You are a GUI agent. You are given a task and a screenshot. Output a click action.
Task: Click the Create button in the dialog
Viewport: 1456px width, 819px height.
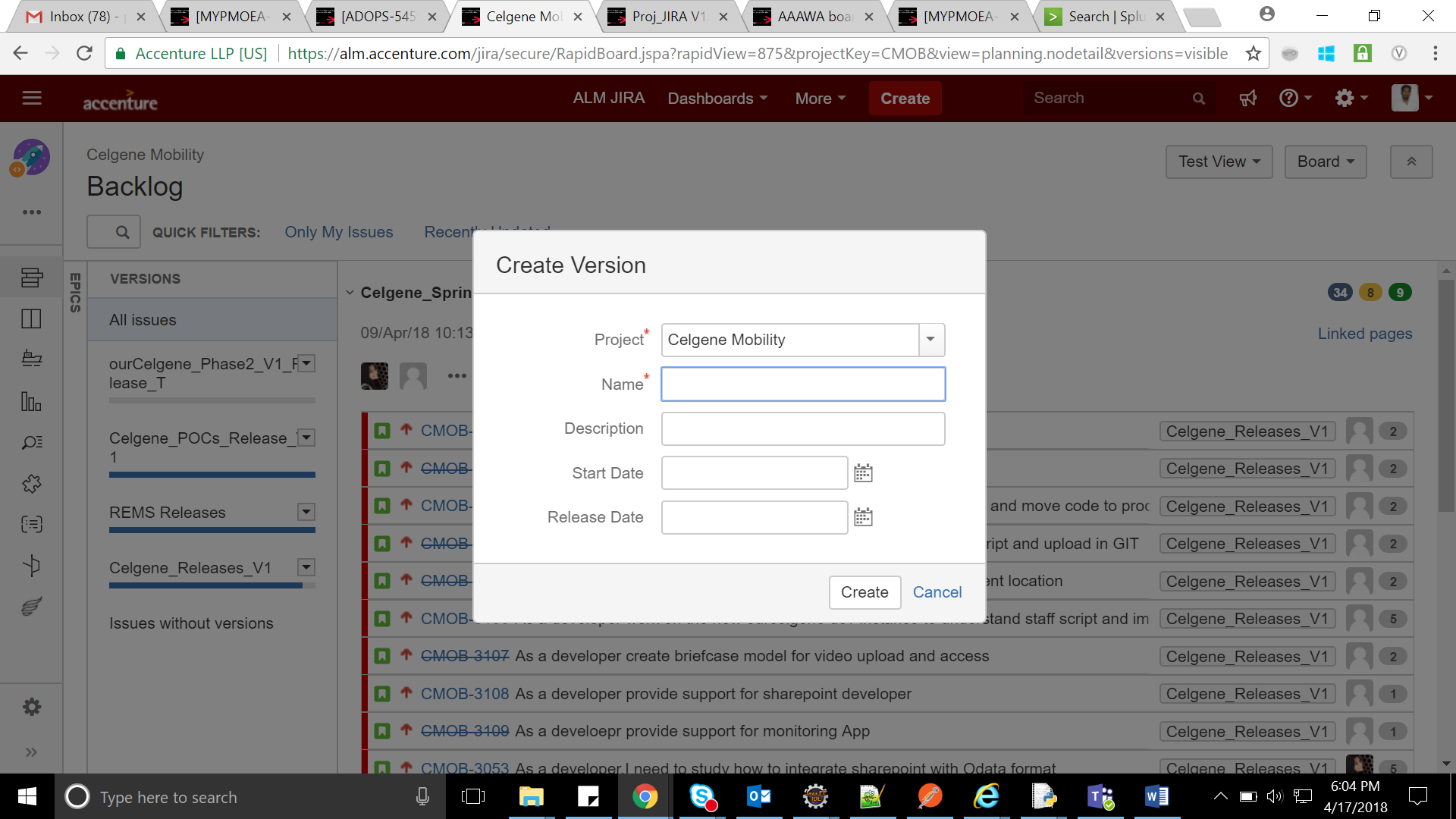[864, 592]
